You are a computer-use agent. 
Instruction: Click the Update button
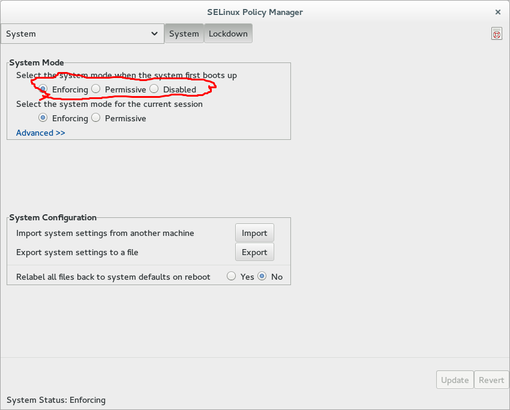(455, 380)
